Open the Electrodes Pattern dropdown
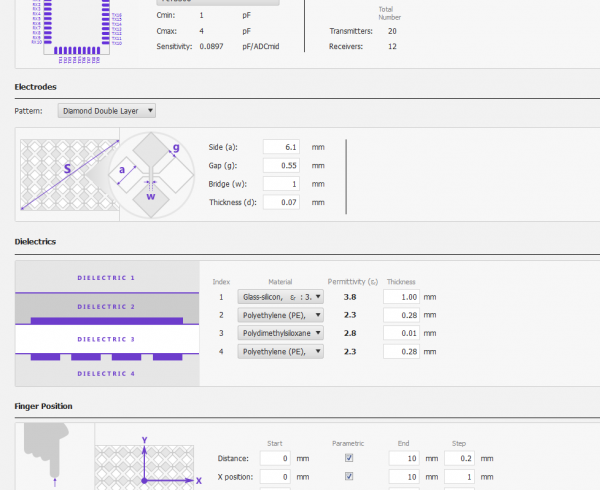Screen dimensions: 600x490 [107, 111]
